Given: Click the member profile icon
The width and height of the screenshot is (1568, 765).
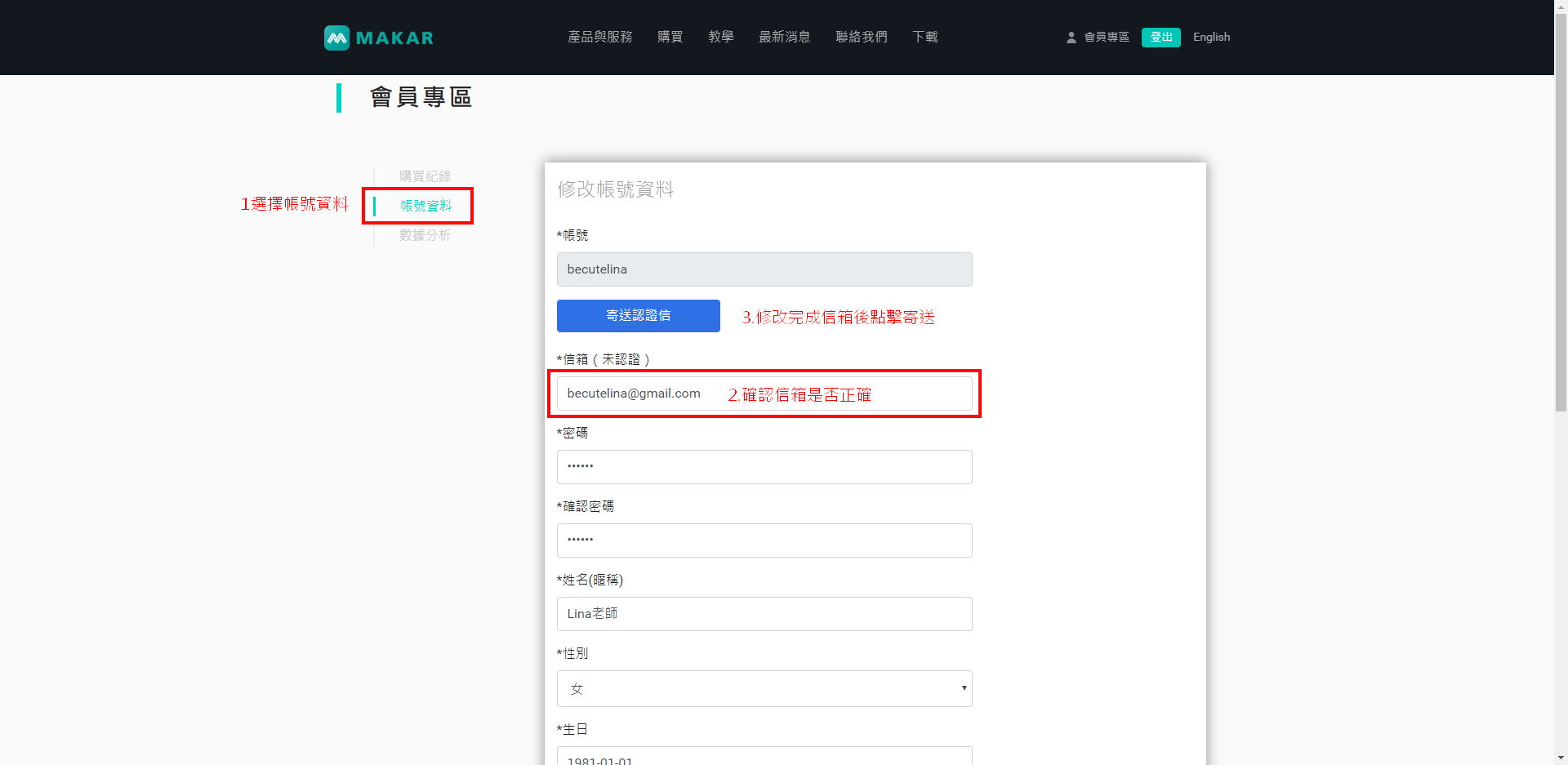Looking at the screenshot, I should pyautogui.click(x=1071, y=38).
